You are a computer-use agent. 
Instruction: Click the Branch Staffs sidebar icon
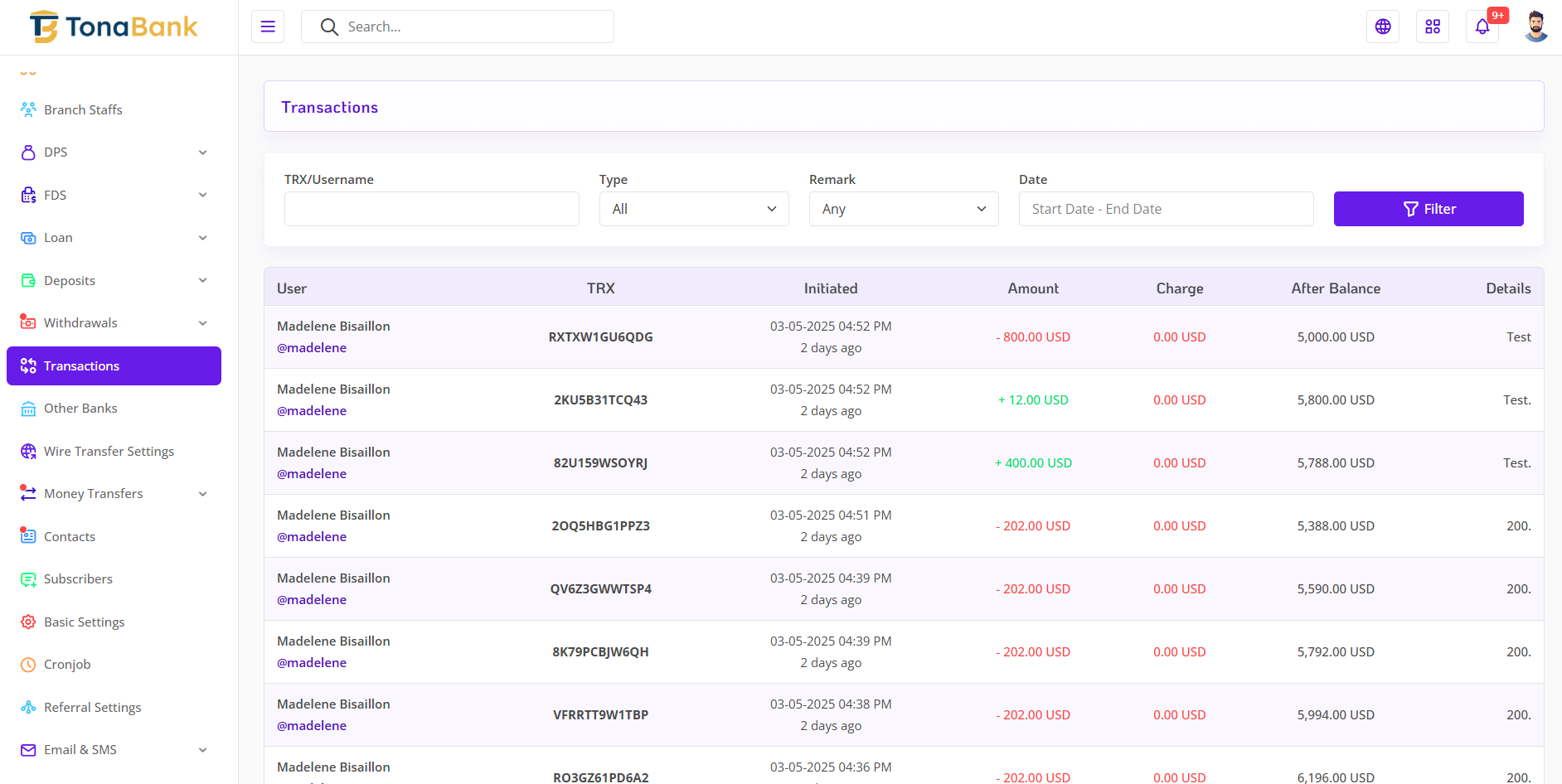click(x=28, y=109)
